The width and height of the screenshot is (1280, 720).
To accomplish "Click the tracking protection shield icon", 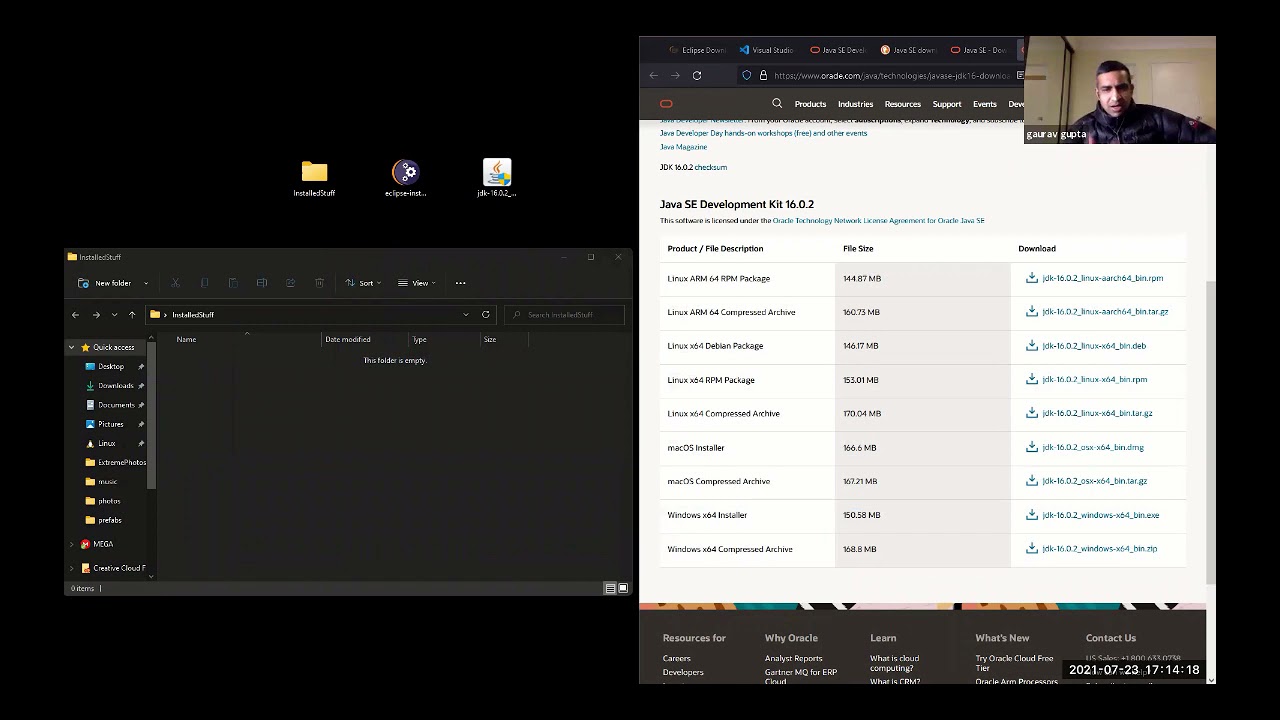I will coord(747,75).
